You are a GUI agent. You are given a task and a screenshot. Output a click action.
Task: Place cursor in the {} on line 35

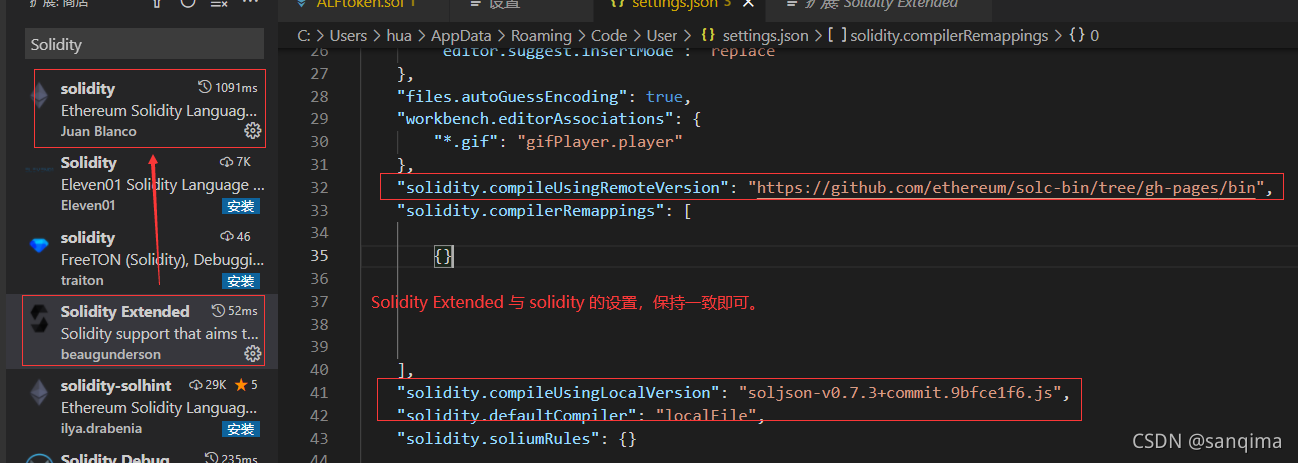click(x=444, y=257)
